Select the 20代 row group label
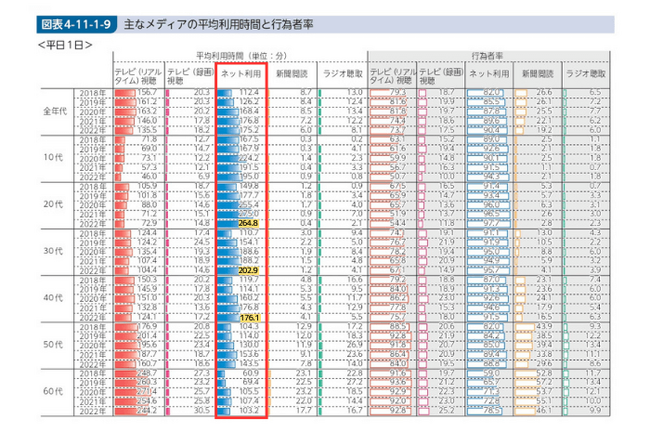This screenshot has width=650, height=432. point(56,205)
